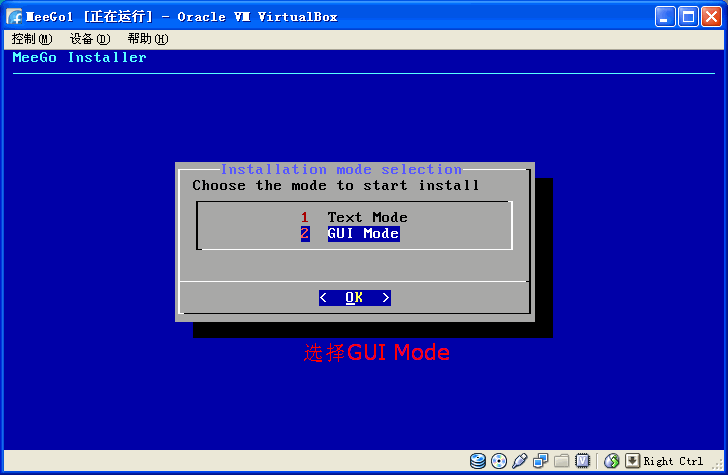Maximize the VirtualBox window
Image resolution: width=728 pixels, height=475 pixels.
(688, 17)
